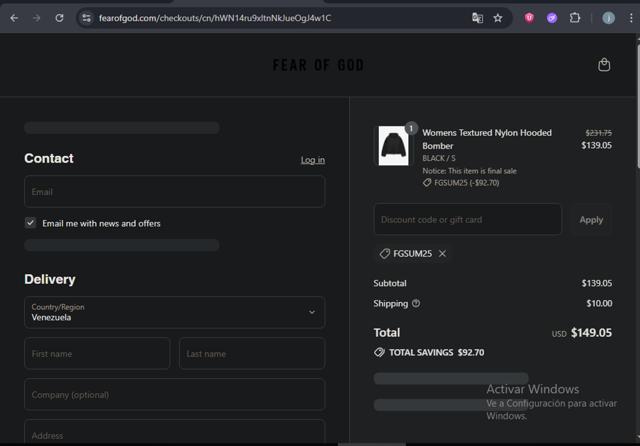Click the Log in link
Image resolution: width=640 pixels, height=446 pixels.
[313, 160]
